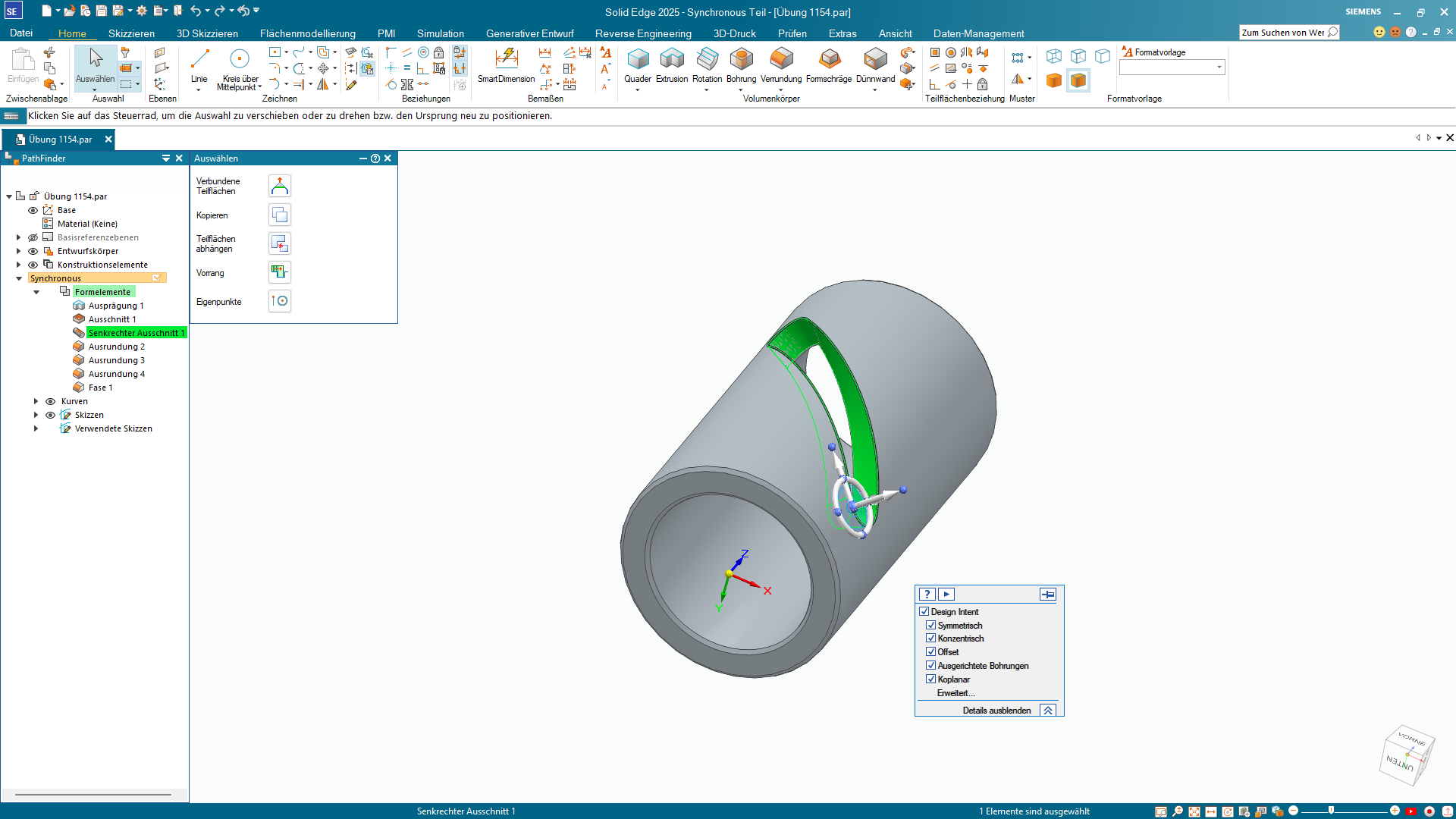
Task: Choose the Rotation feature tool
Action: [707, 59]
